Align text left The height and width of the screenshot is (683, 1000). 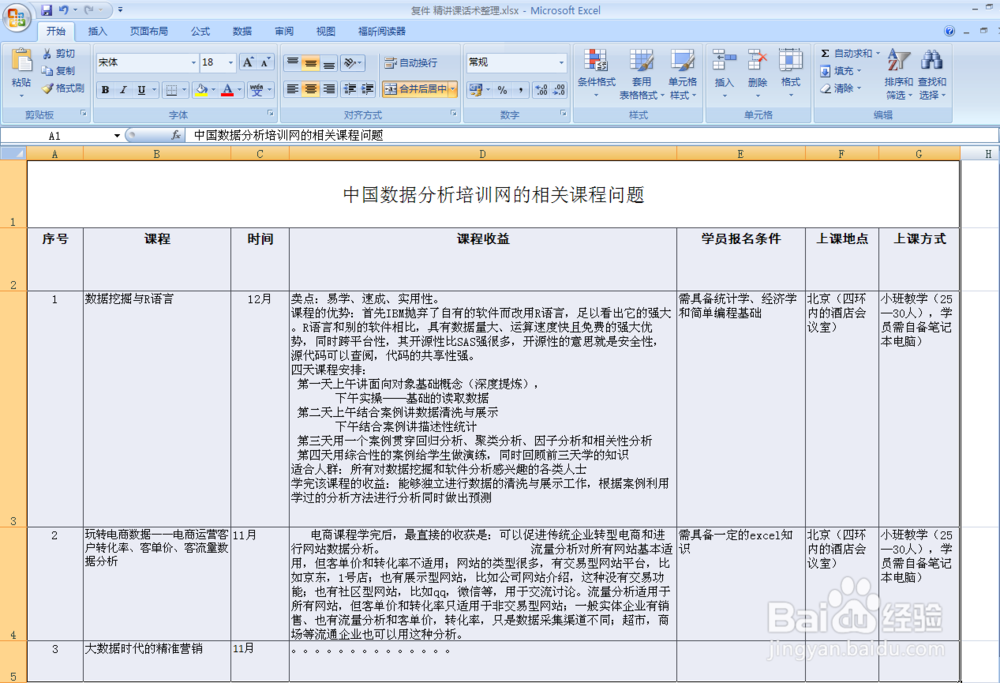click(x=293, y=89)
